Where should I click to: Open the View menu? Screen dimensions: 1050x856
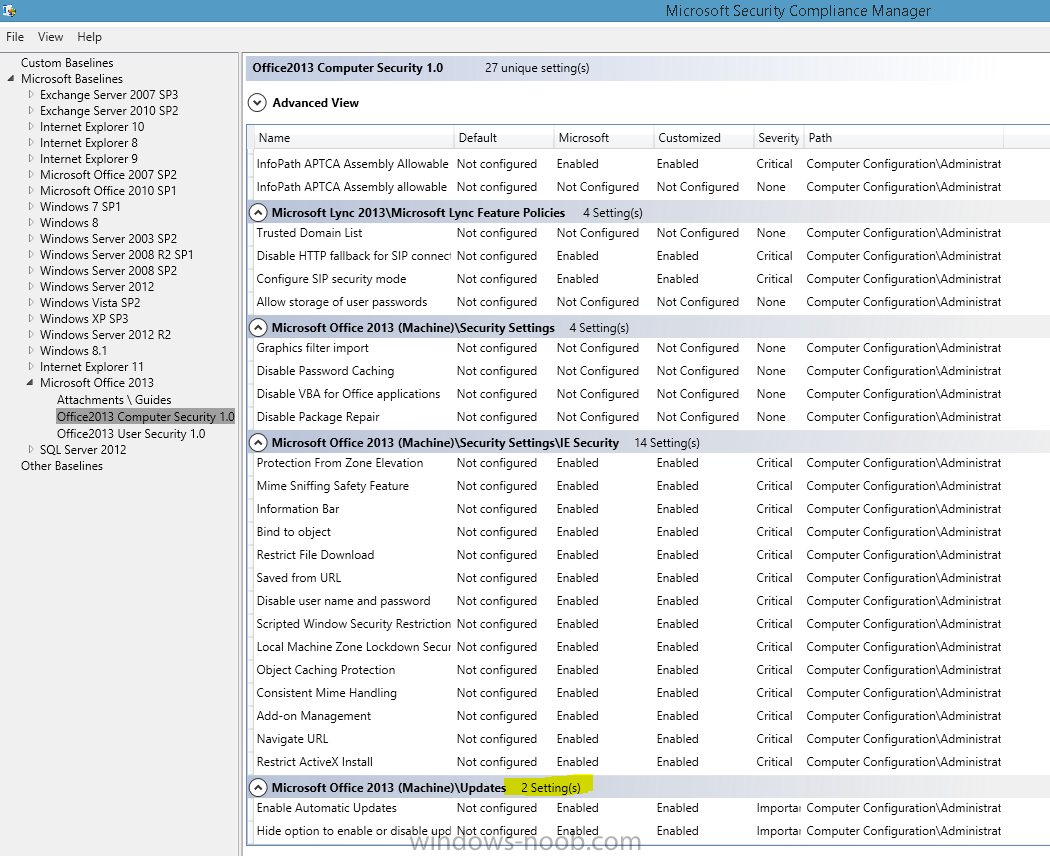coord(50,37)
